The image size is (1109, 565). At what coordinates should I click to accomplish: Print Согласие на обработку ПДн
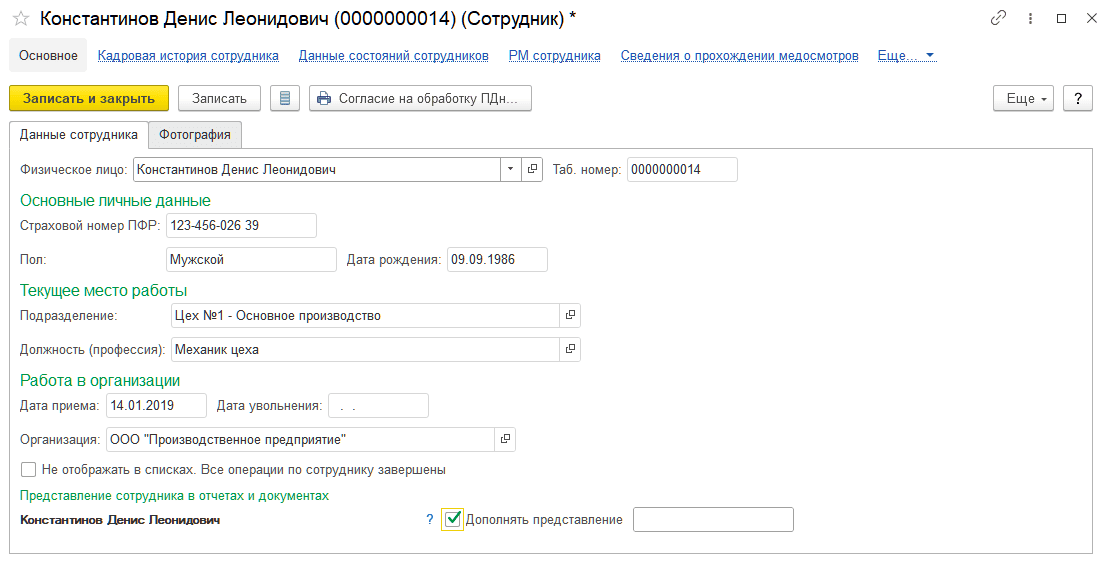pyautogui.click(x=420, y=98)
